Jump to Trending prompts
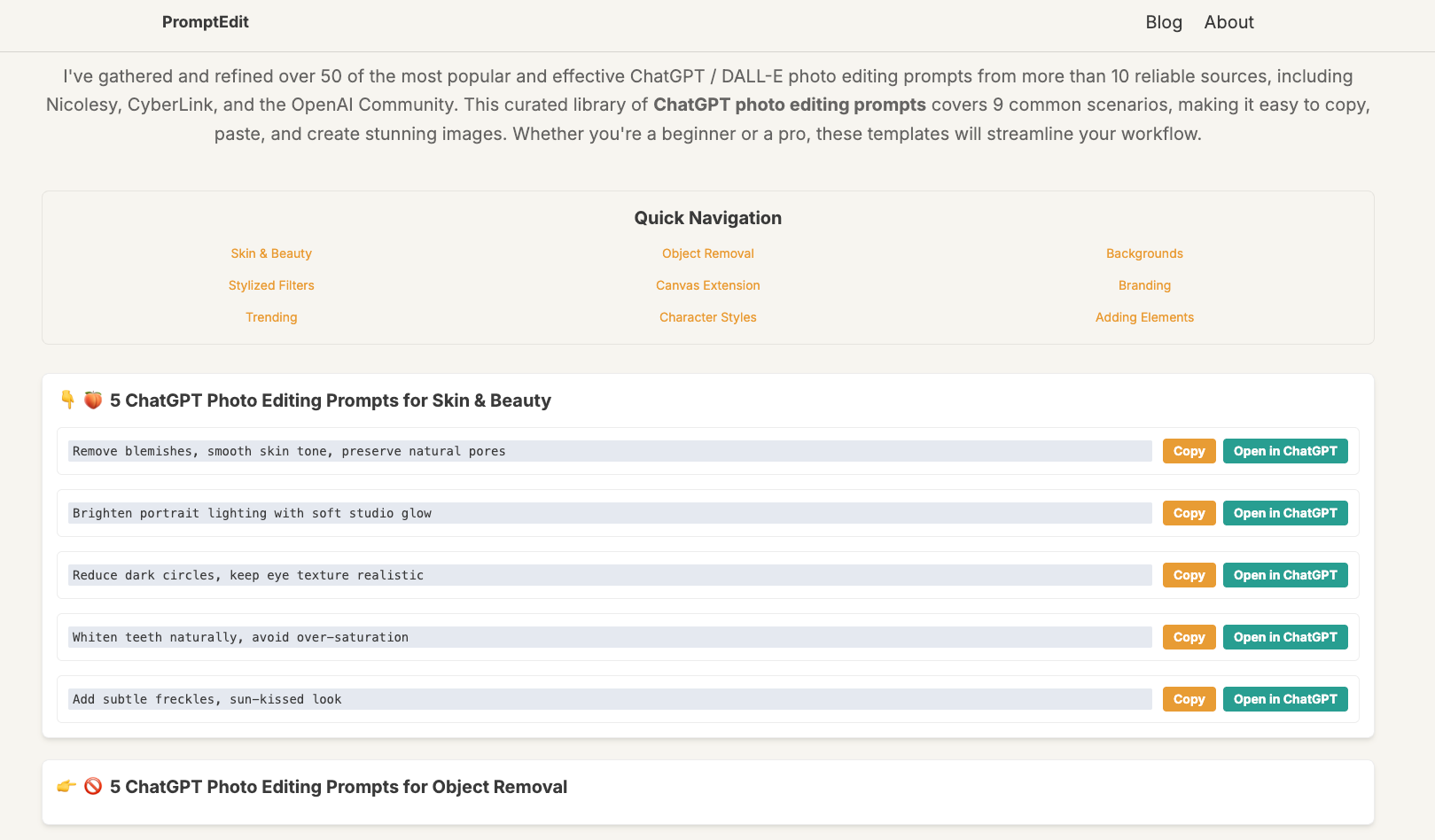 coord(271,317)
